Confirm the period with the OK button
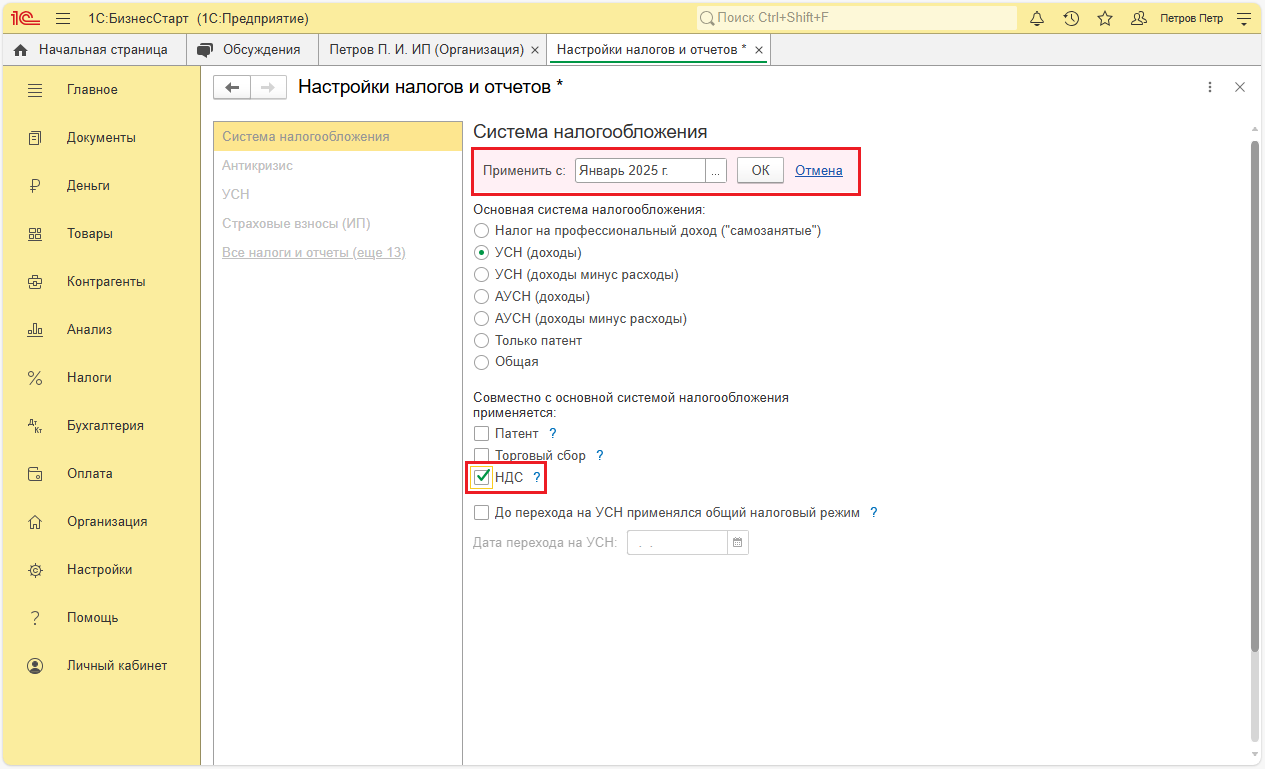 [x=761, y=171]
